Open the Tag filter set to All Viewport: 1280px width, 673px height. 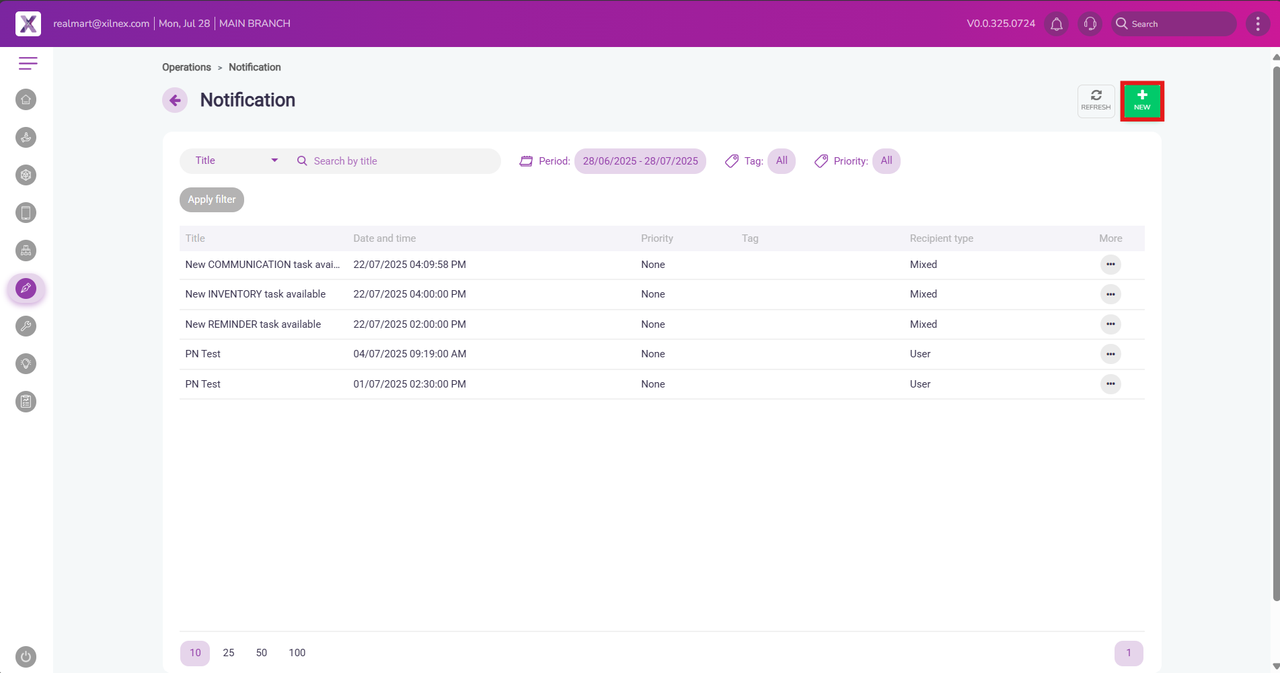point(781,161)
